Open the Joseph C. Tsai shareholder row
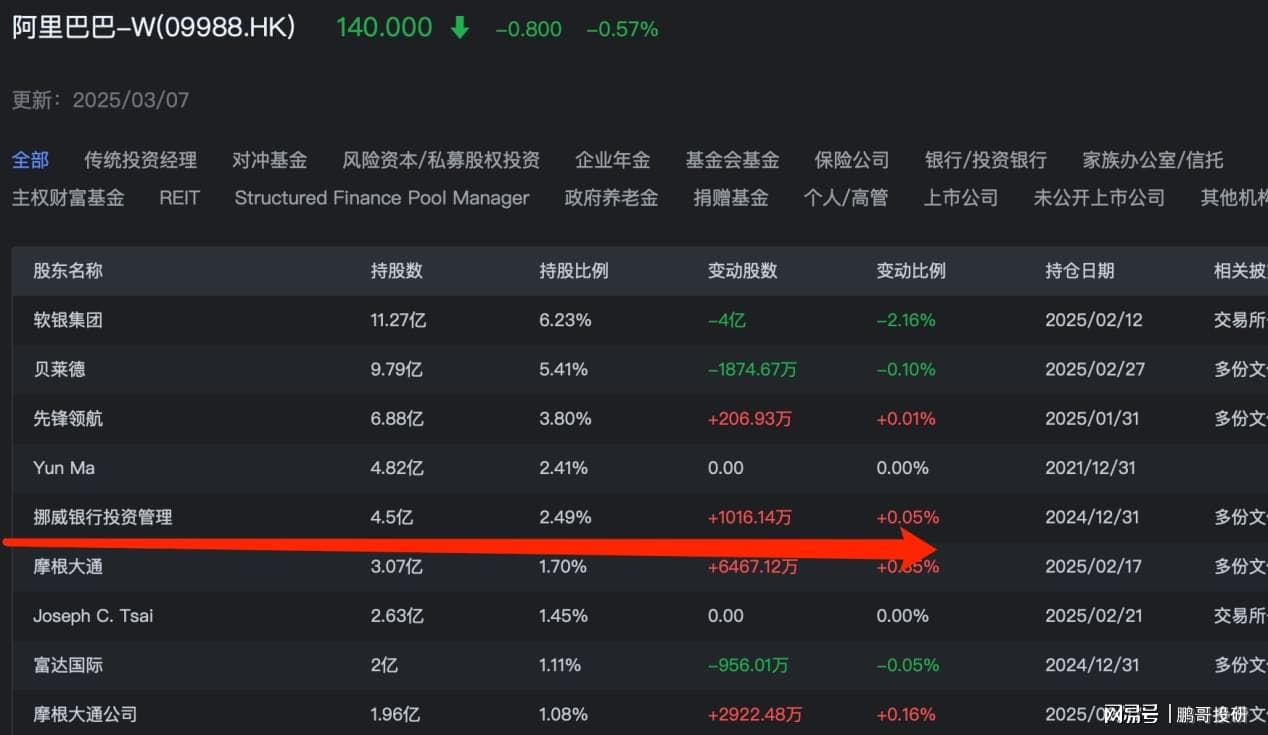Image resolution: width=1268 pixels, height=735 pixels. click(x=640, y=615)
